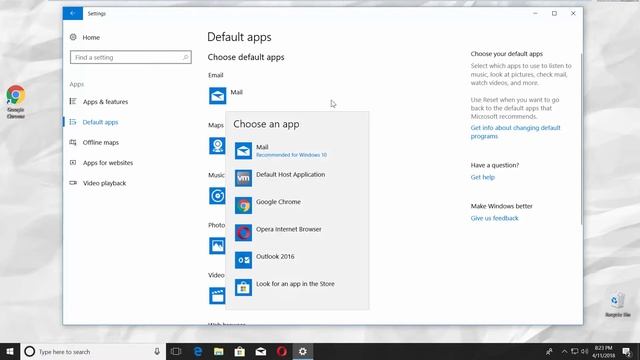Screen dimensions: 640x360
Task: Click the Find a setting search box
Action: [131, 57]
